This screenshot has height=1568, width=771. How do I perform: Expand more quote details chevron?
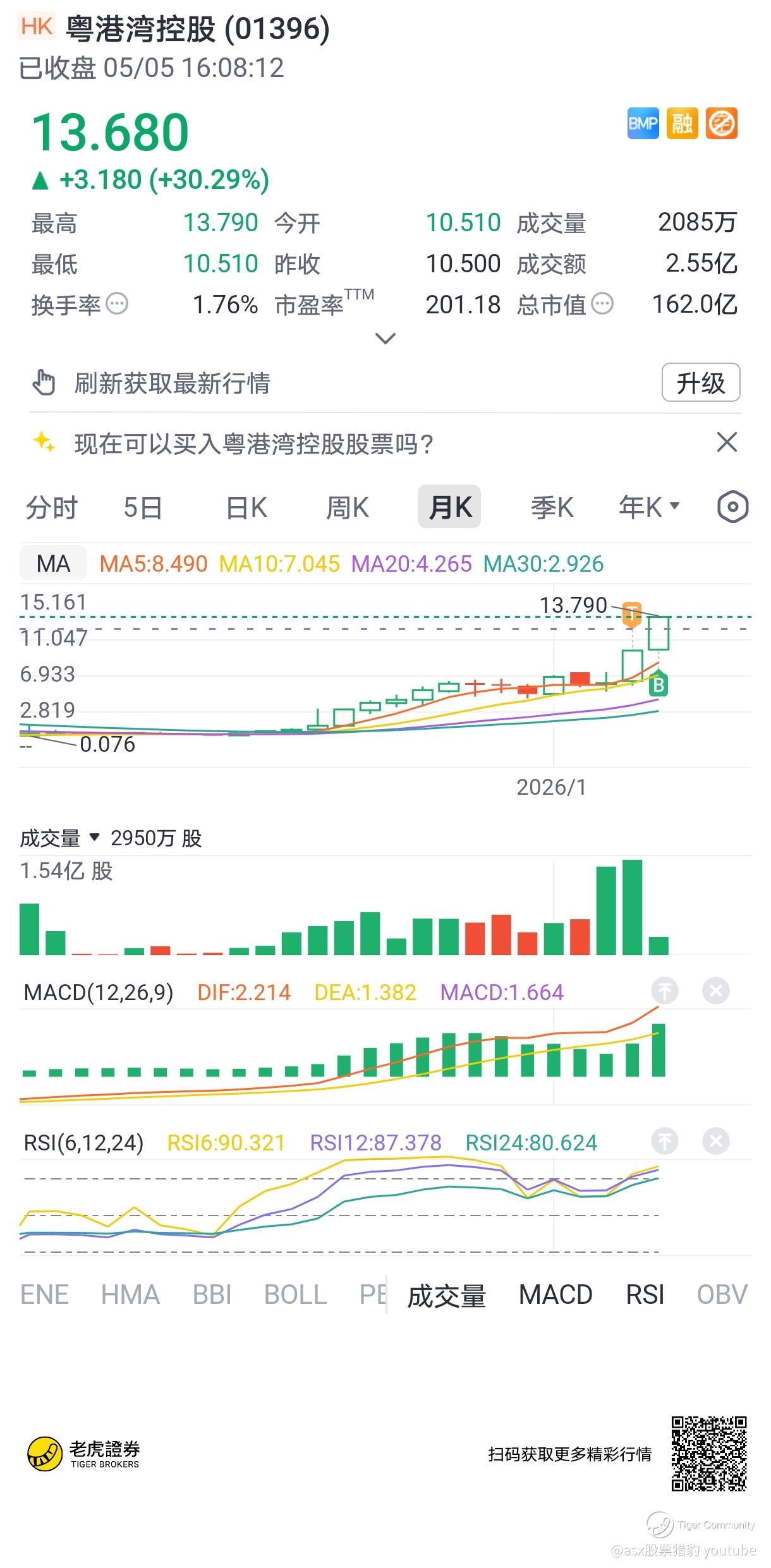[x=385, y=339]
